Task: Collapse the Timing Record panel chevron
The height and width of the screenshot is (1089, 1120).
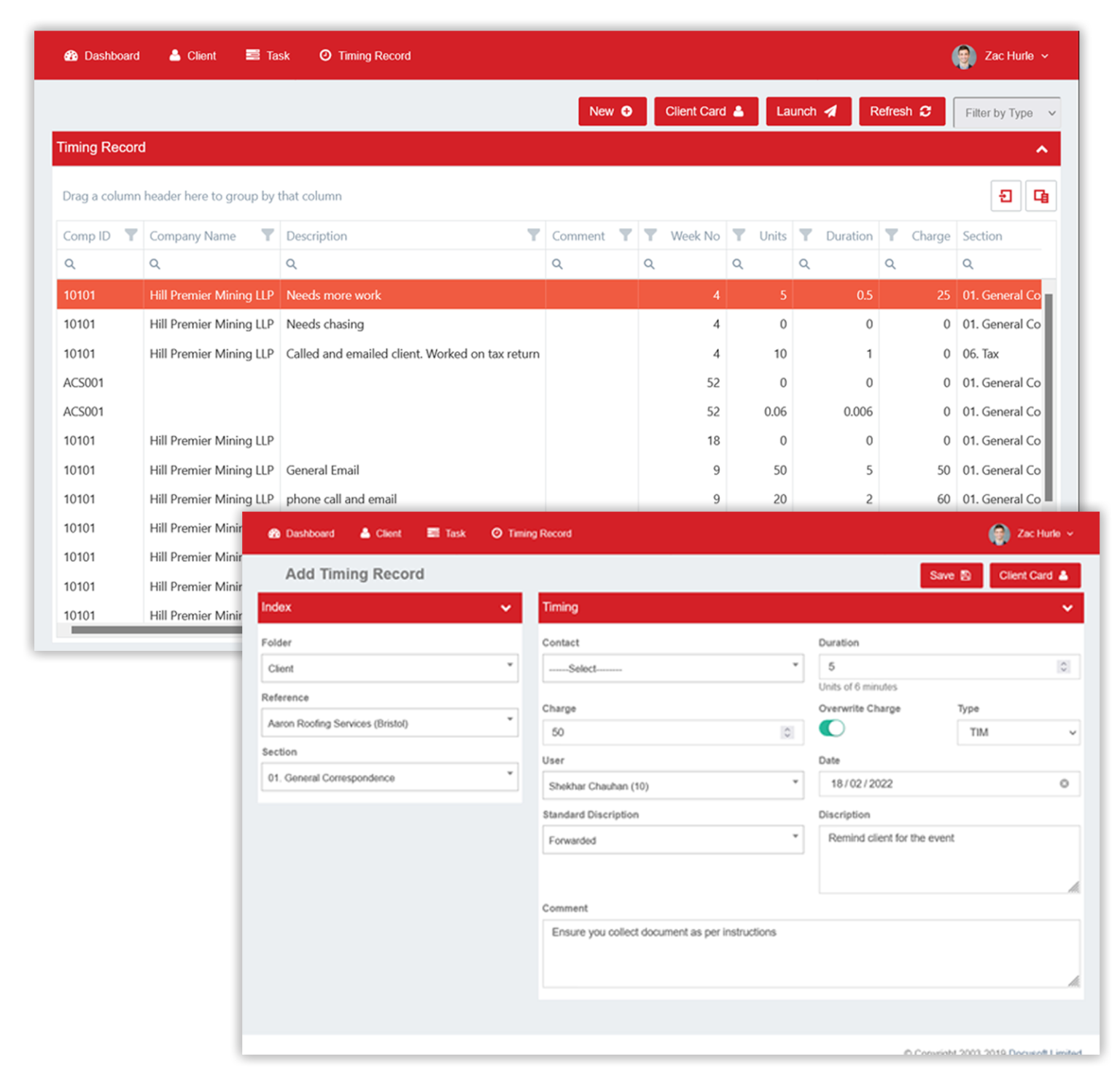Action: [x=1042, y=149]
